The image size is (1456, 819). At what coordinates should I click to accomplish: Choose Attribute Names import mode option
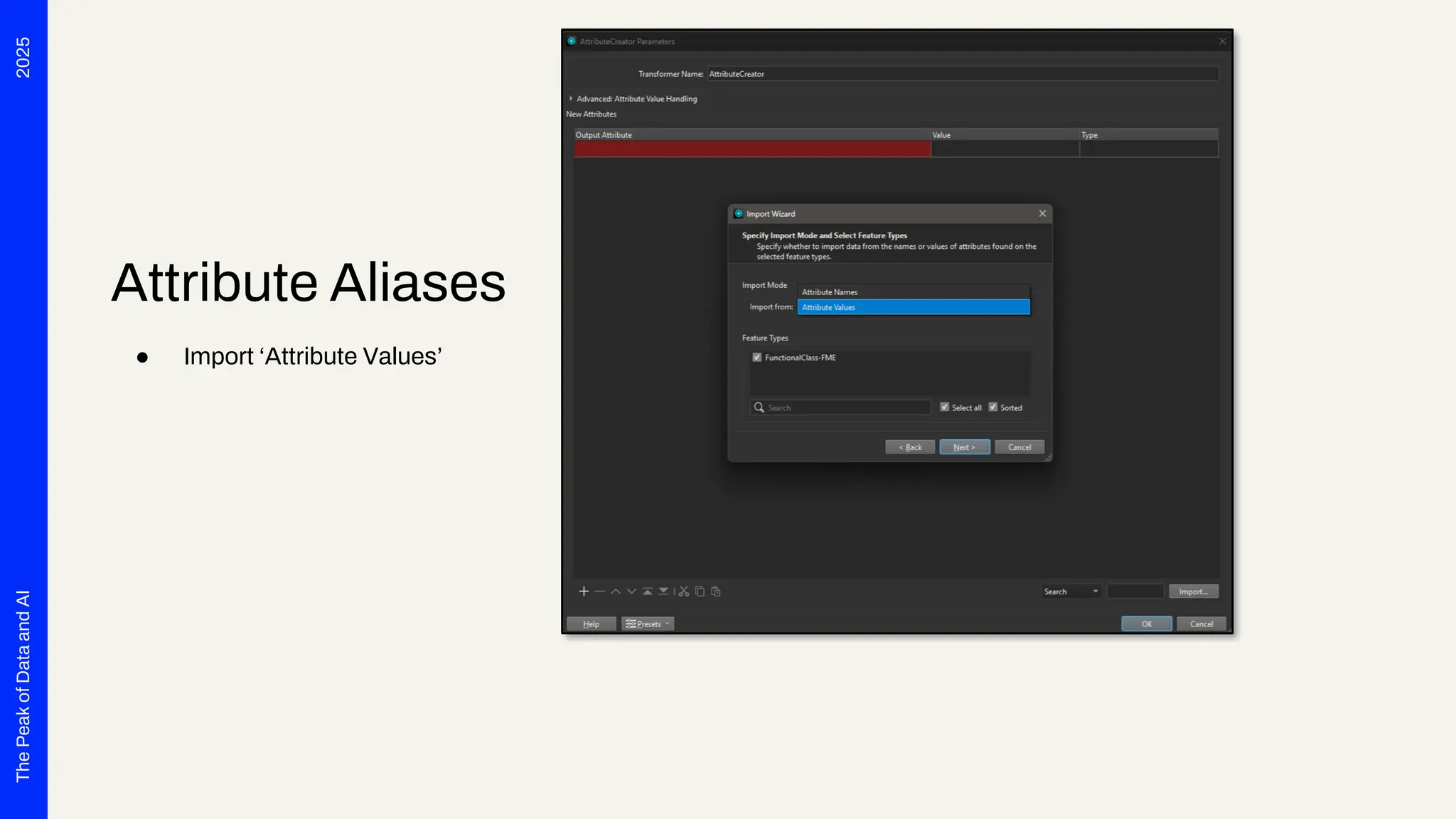pos(914,292)
